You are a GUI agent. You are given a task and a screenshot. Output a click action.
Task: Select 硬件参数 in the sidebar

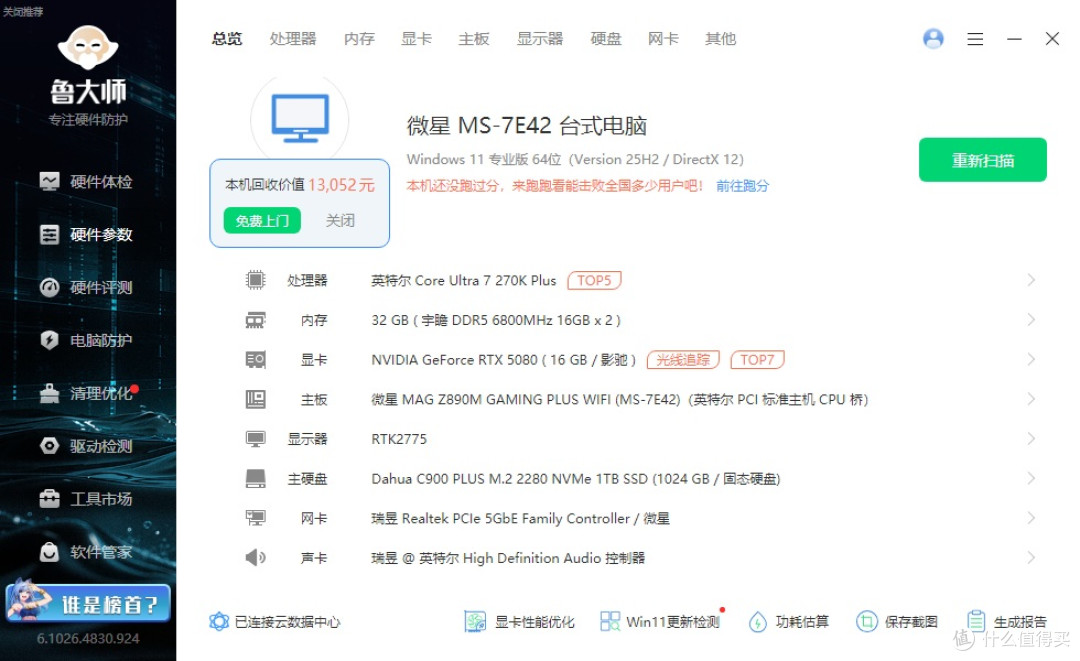pyautogui.click(x=86, y=235)
